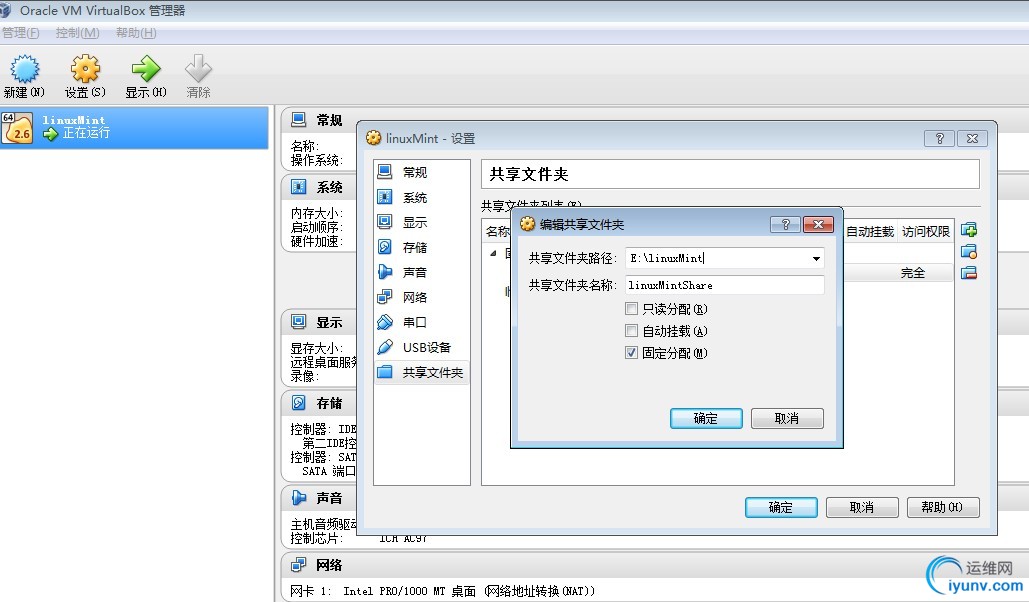Click 存储 section header in details pane

click(x=329, y=403)
